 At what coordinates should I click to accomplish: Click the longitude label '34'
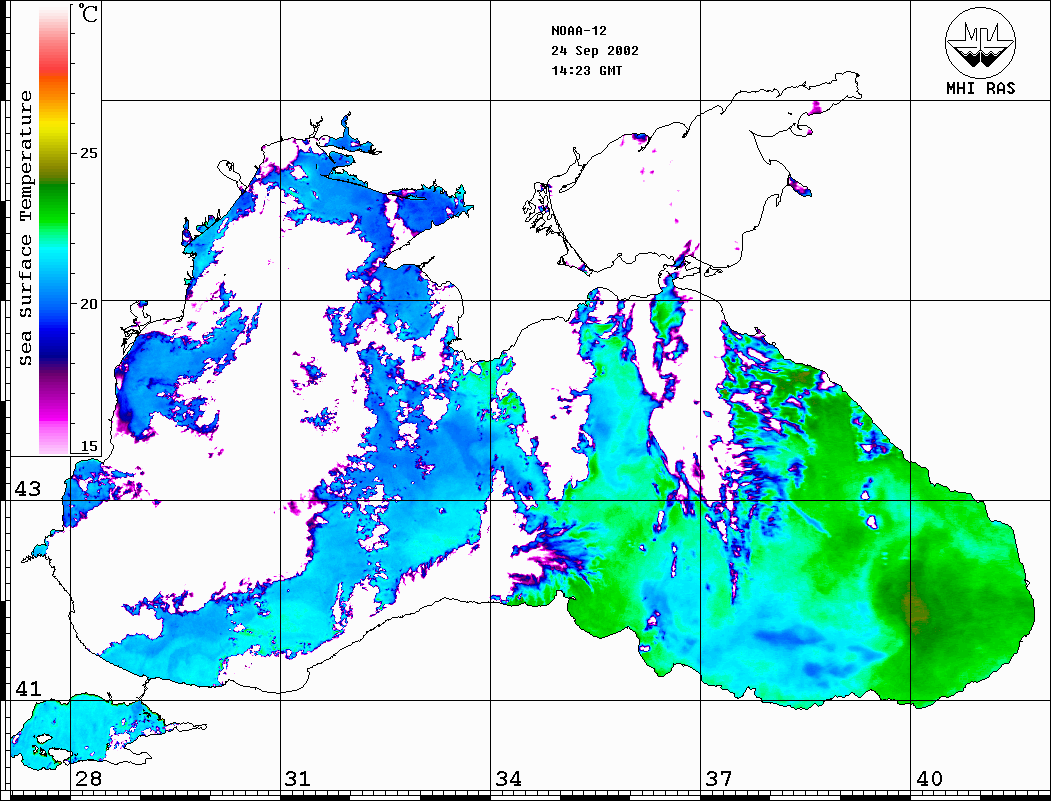point(509,779)
